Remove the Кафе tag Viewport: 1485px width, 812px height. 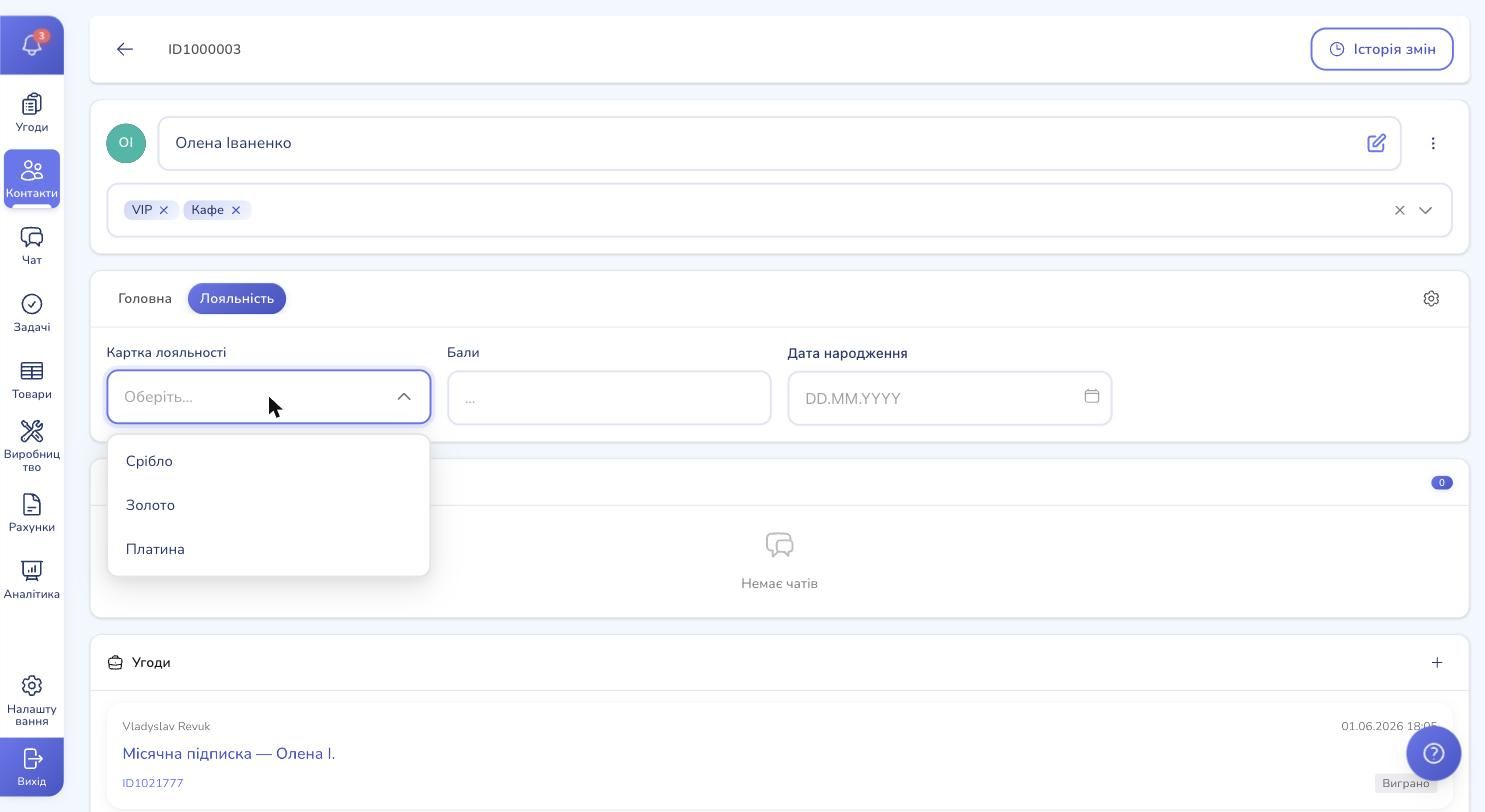coord(236,210)
